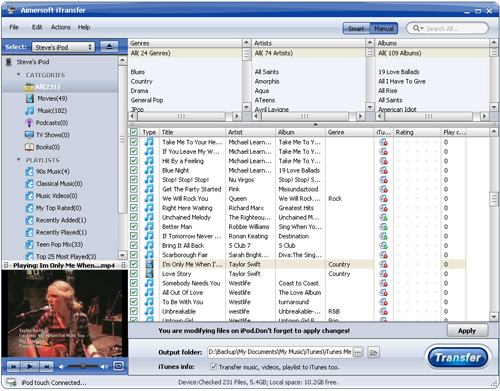Click the Steve's iPod device icon
Viewport: 500px width, 391px height.
9,62
